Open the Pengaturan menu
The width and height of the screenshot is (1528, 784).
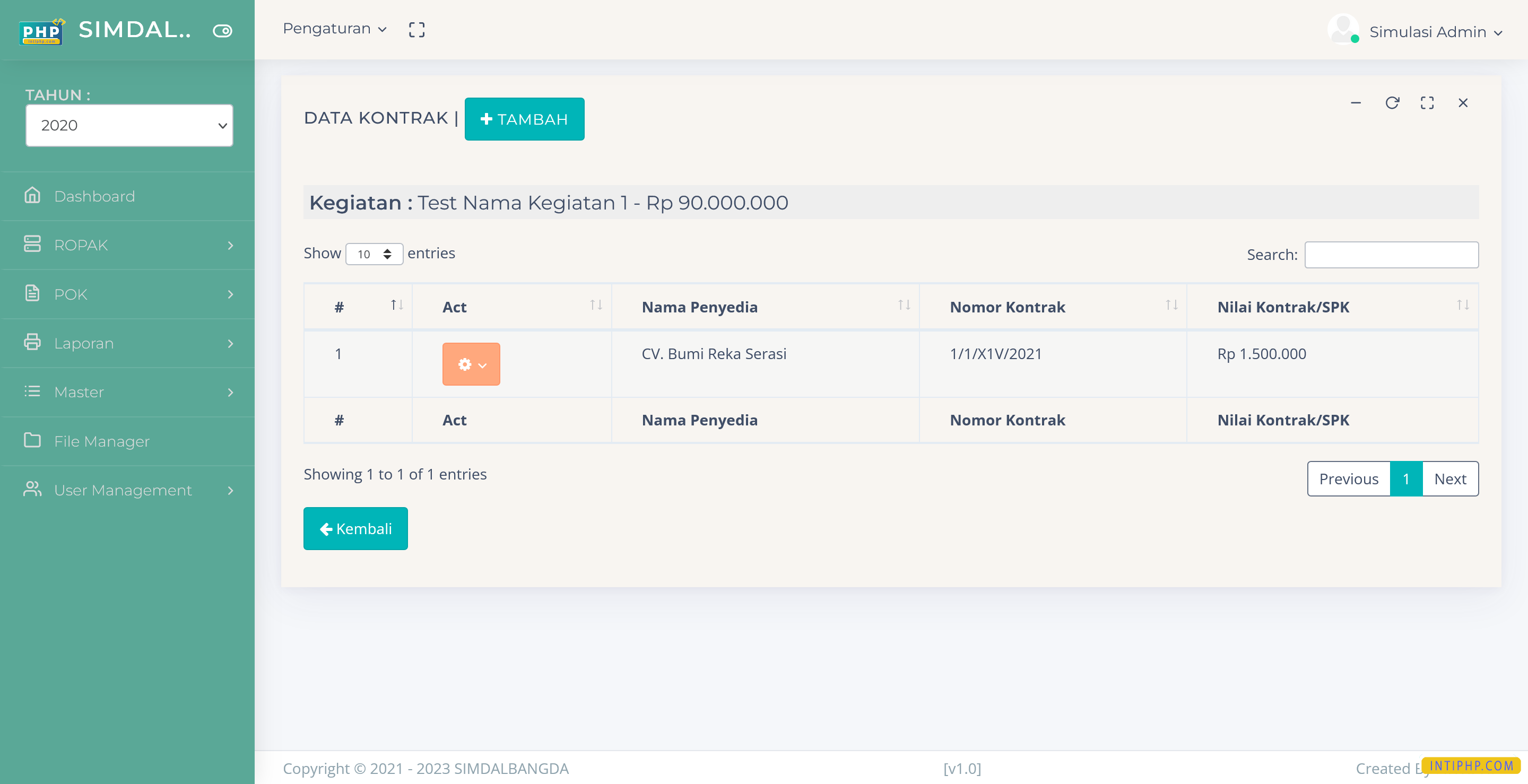click(x=334, y=29)
